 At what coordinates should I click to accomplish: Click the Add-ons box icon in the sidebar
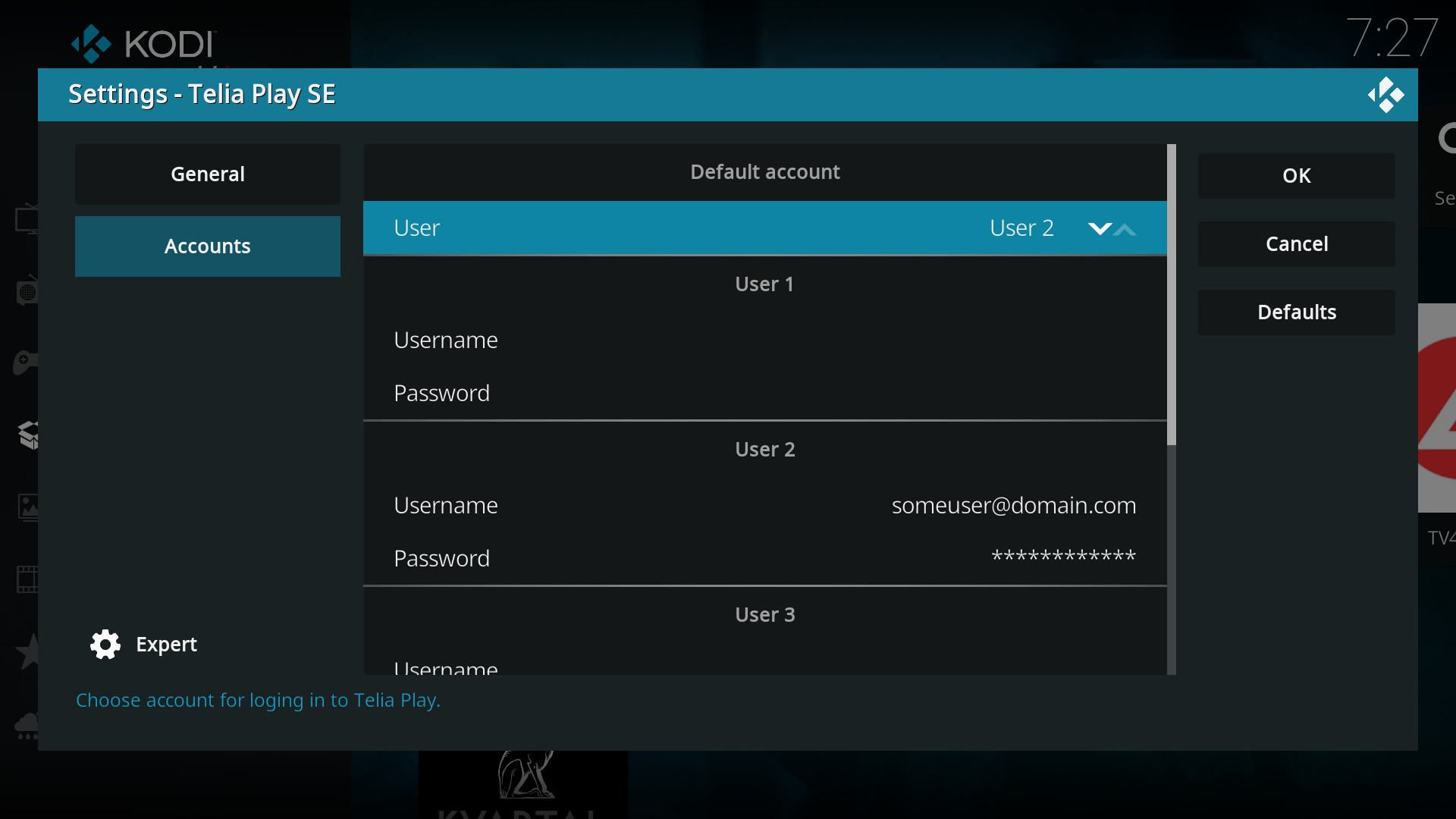[29, 435]
